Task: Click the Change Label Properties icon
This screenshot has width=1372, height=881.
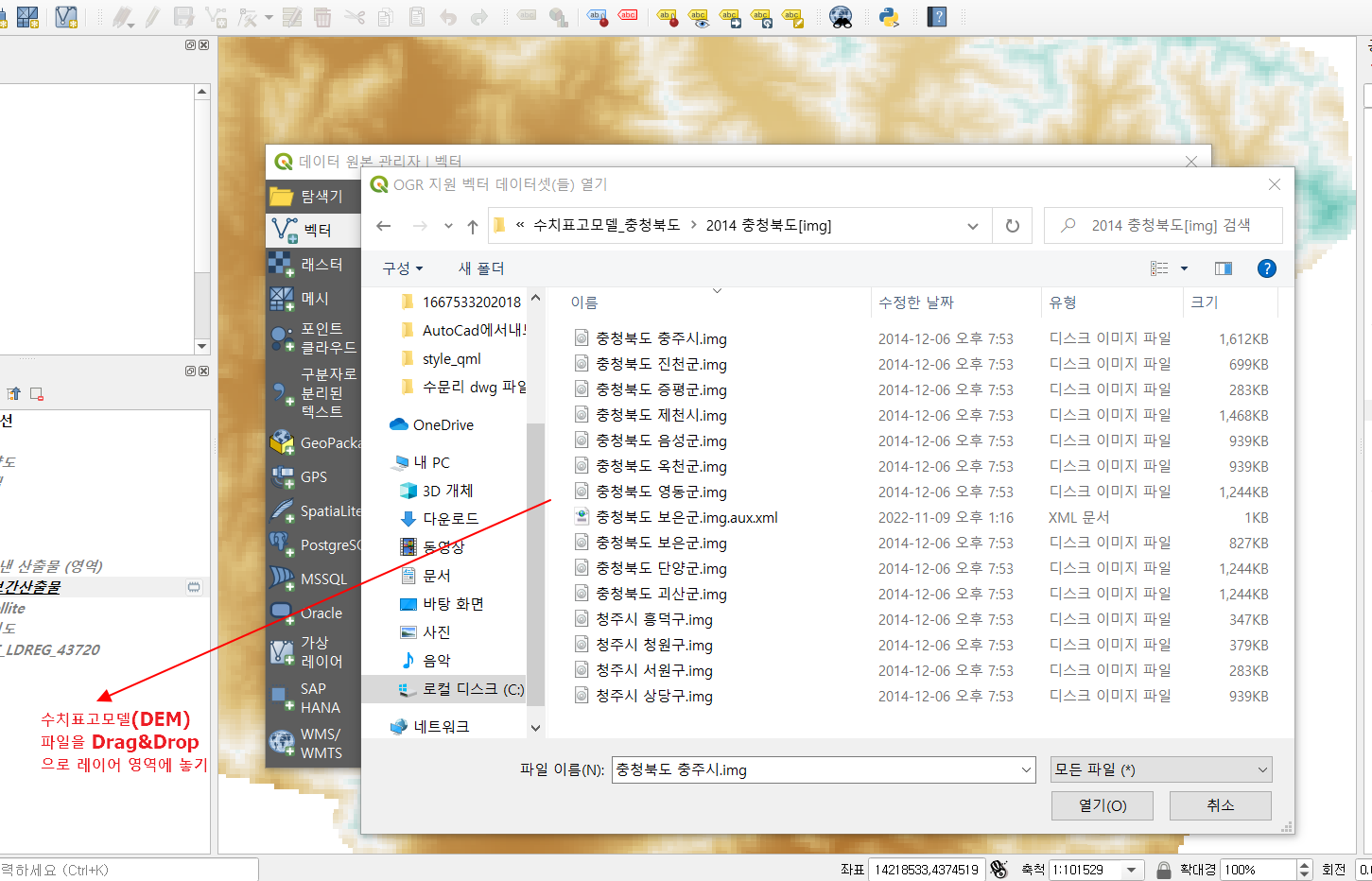Action: (x=793, y=16)
